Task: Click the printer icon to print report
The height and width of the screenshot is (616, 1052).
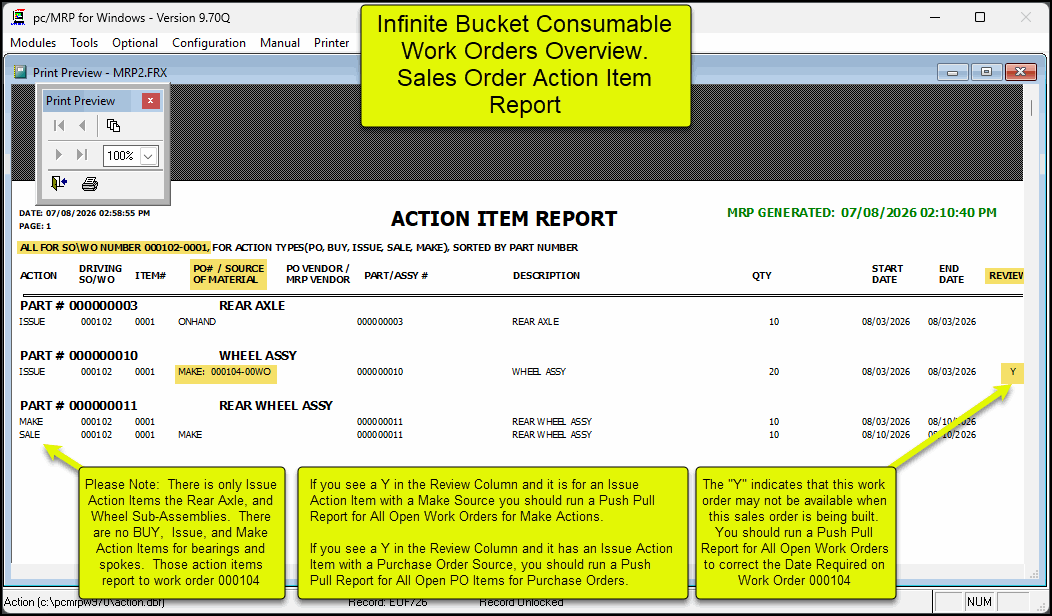Action: coord(90,183)
